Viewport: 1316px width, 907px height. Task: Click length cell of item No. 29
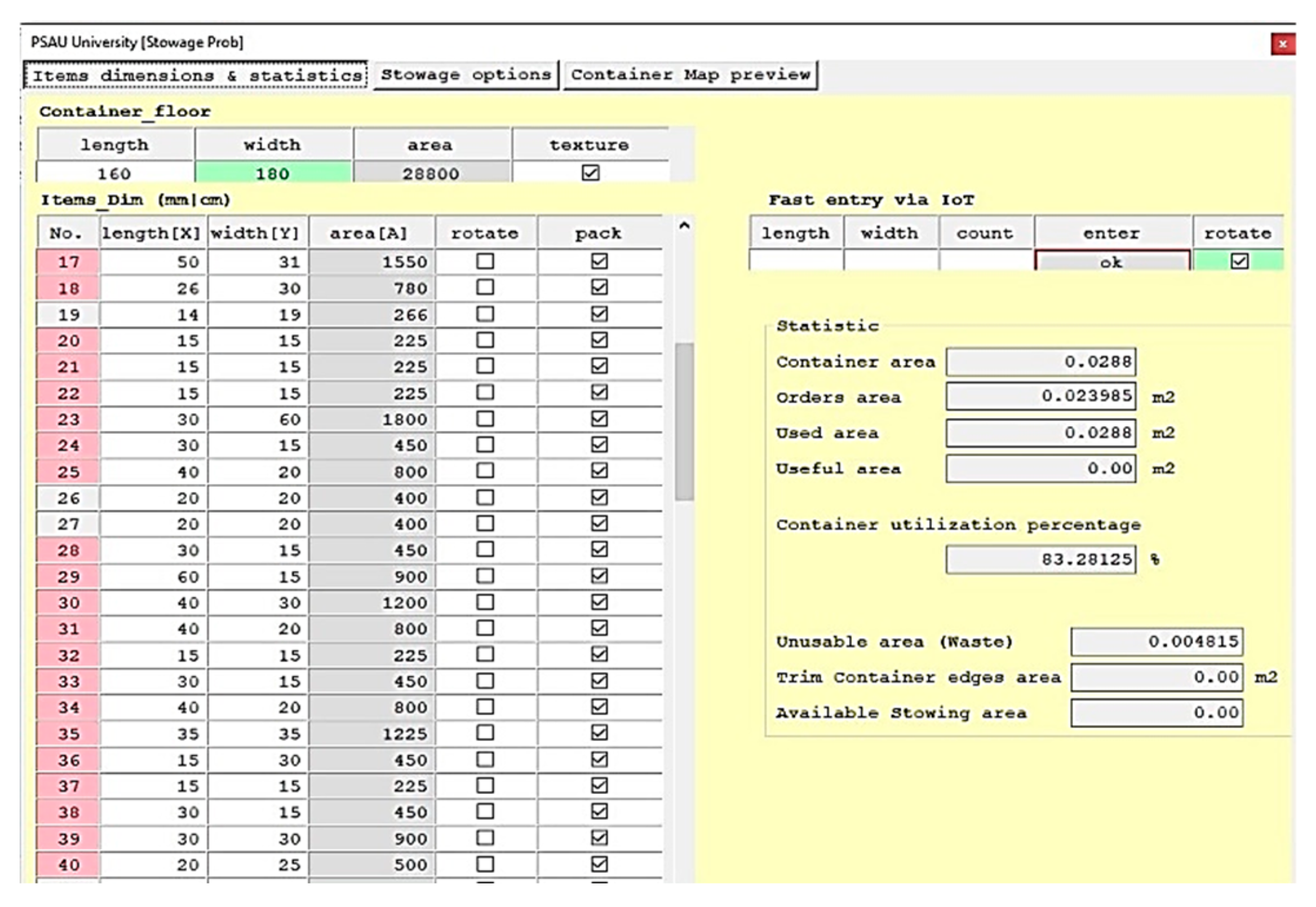pos(153,576)
